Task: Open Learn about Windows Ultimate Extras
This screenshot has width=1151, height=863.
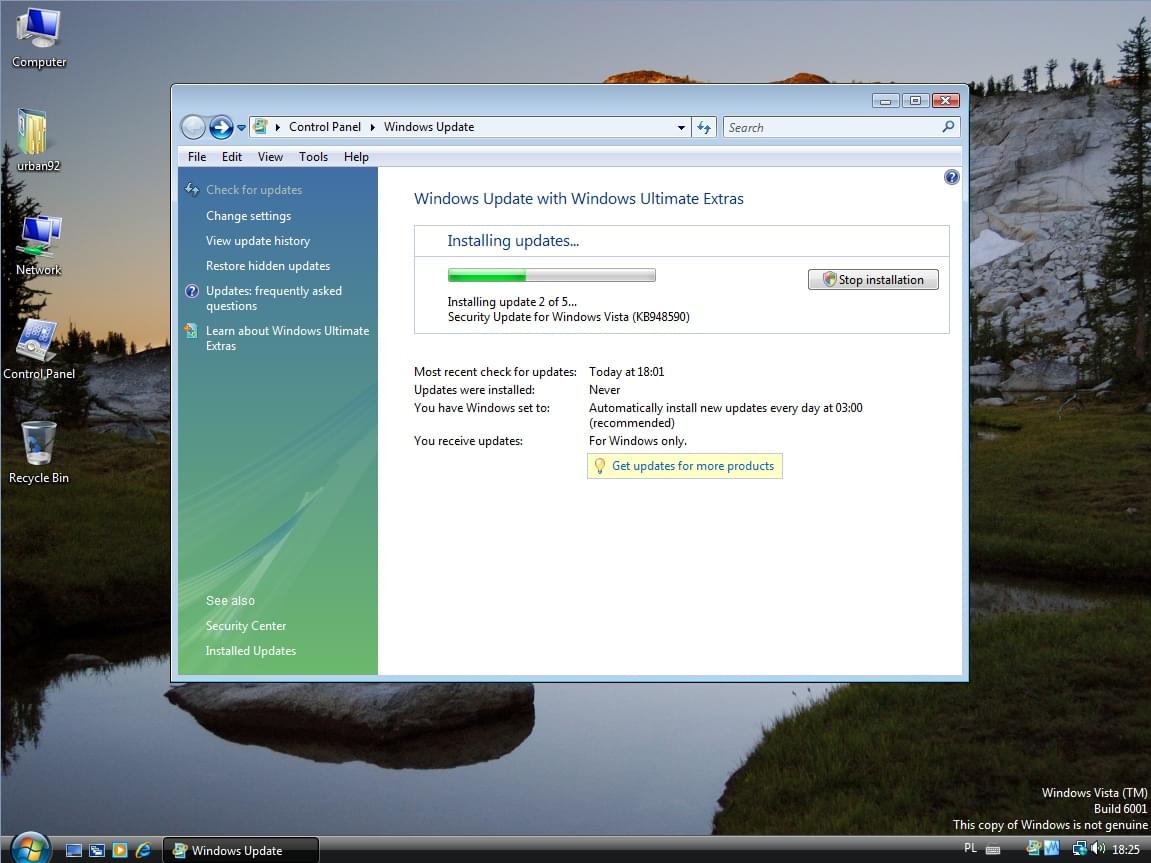Action: [x=287, y=338]
